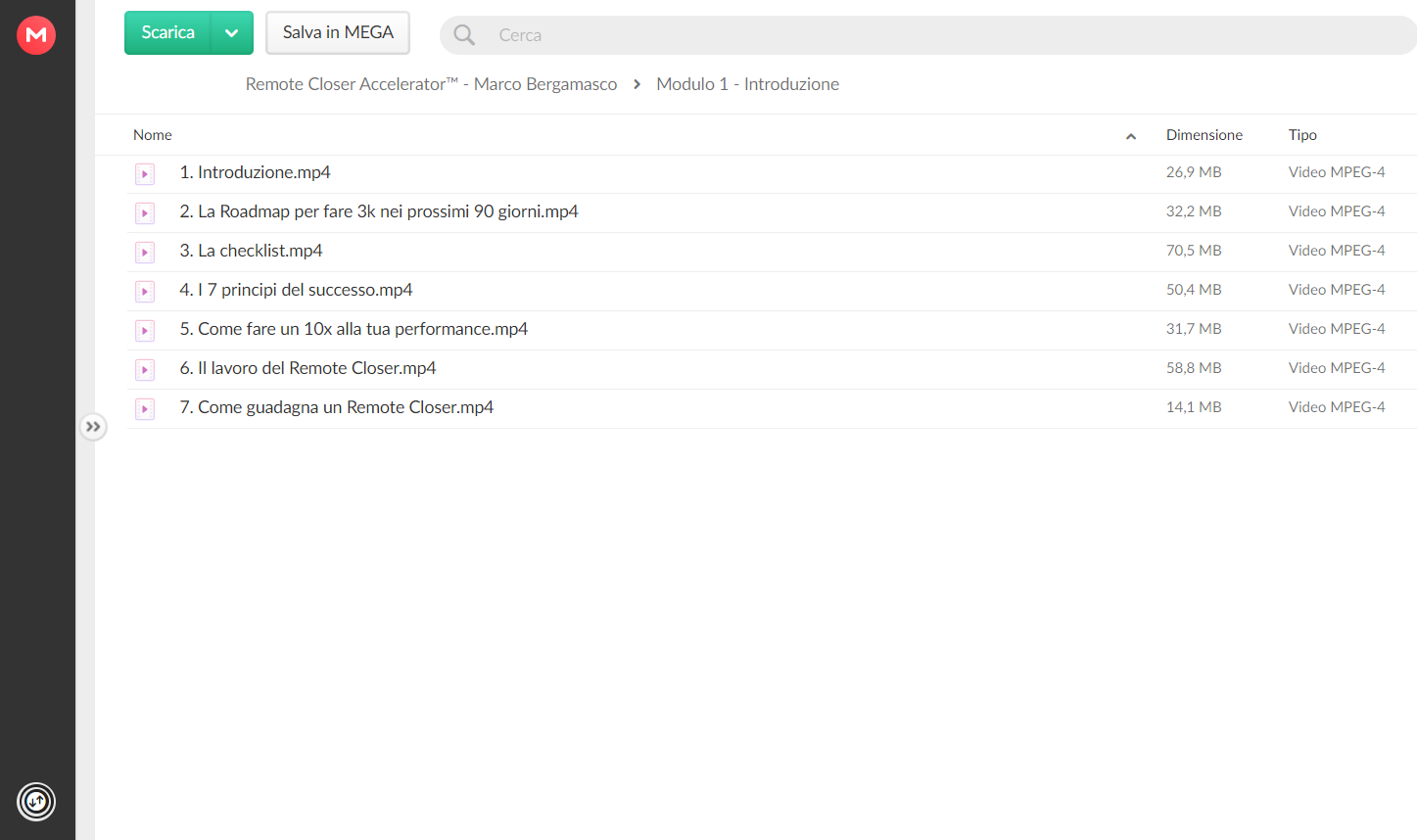Viewport: 1417px width, 840px height.
Task: Click the 26,9 MB size value
Action: pyautogui.click(x=1194, y=172)
